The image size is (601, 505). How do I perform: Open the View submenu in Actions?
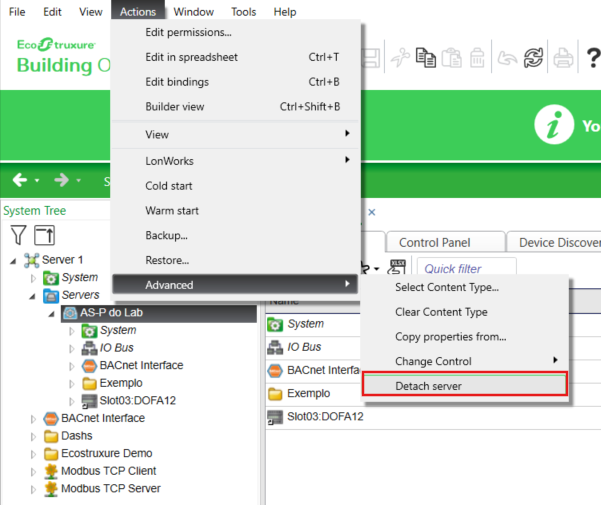[235, 134]
